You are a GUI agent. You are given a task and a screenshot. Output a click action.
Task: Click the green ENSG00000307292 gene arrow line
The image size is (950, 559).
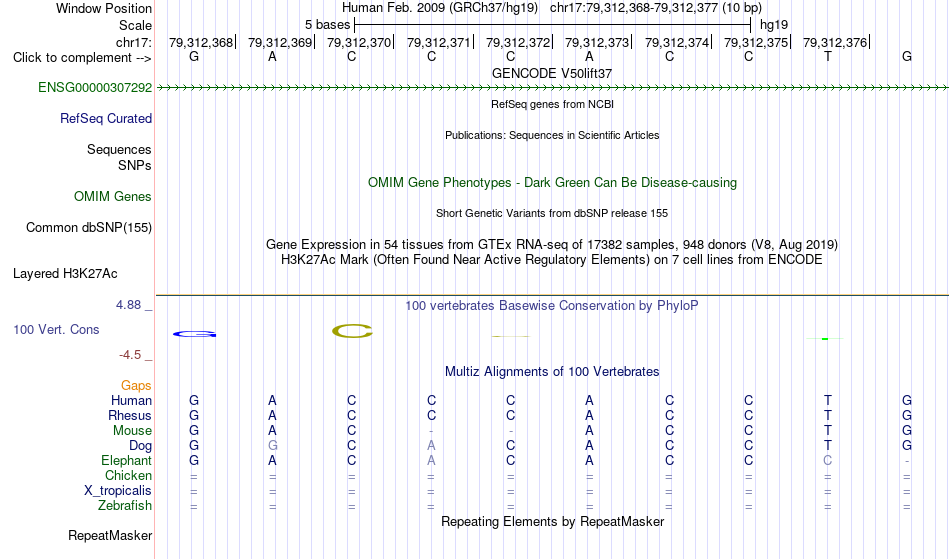click(x=552, y=88)
